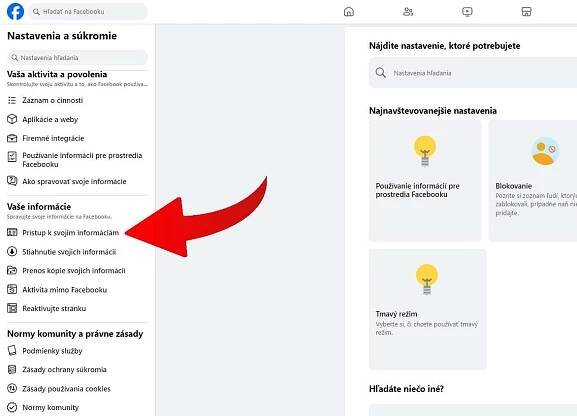Click the Facebook logo icon
Screen dimensions: 577x416
click(x=15, y=11)
